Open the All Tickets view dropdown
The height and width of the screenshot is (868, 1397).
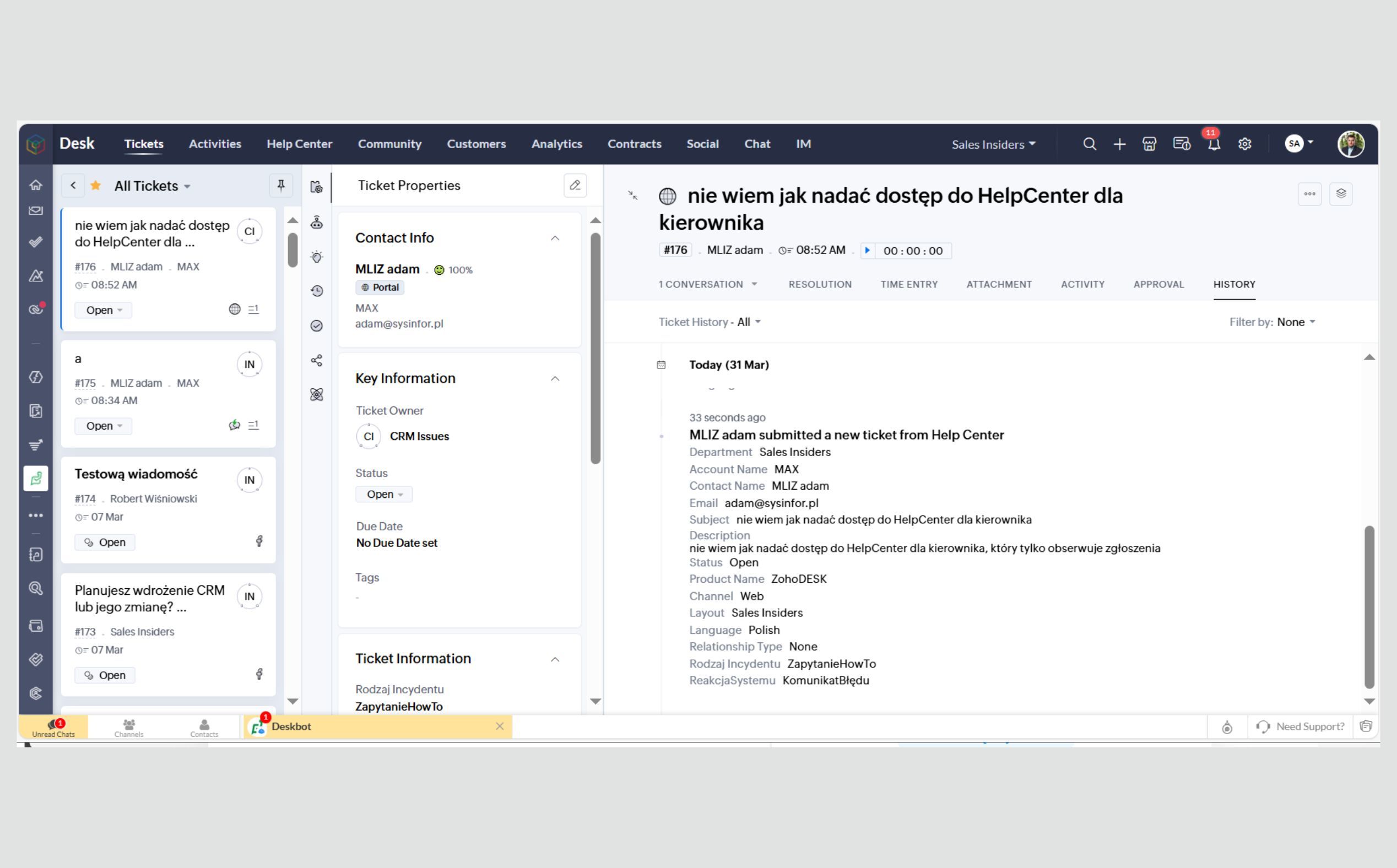coord(152,186)
